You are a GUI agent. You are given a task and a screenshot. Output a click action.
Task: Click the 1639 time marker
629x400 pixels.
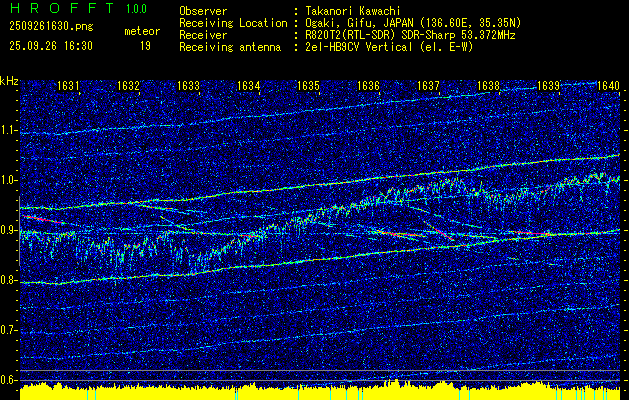(x=548, y=85)
